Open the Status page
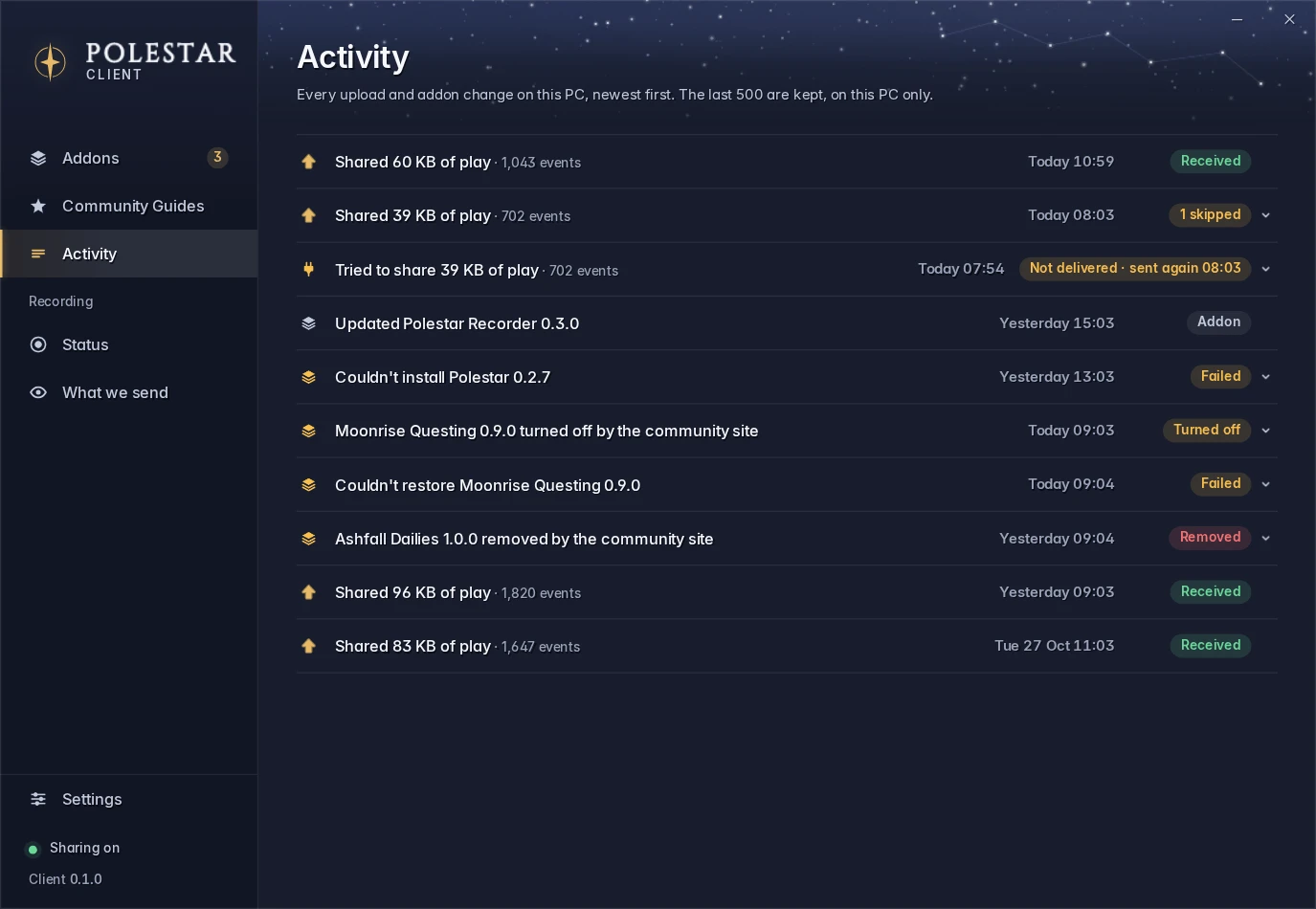The height and width of the screenshot is (909, 1316). (x=129, y=344)
